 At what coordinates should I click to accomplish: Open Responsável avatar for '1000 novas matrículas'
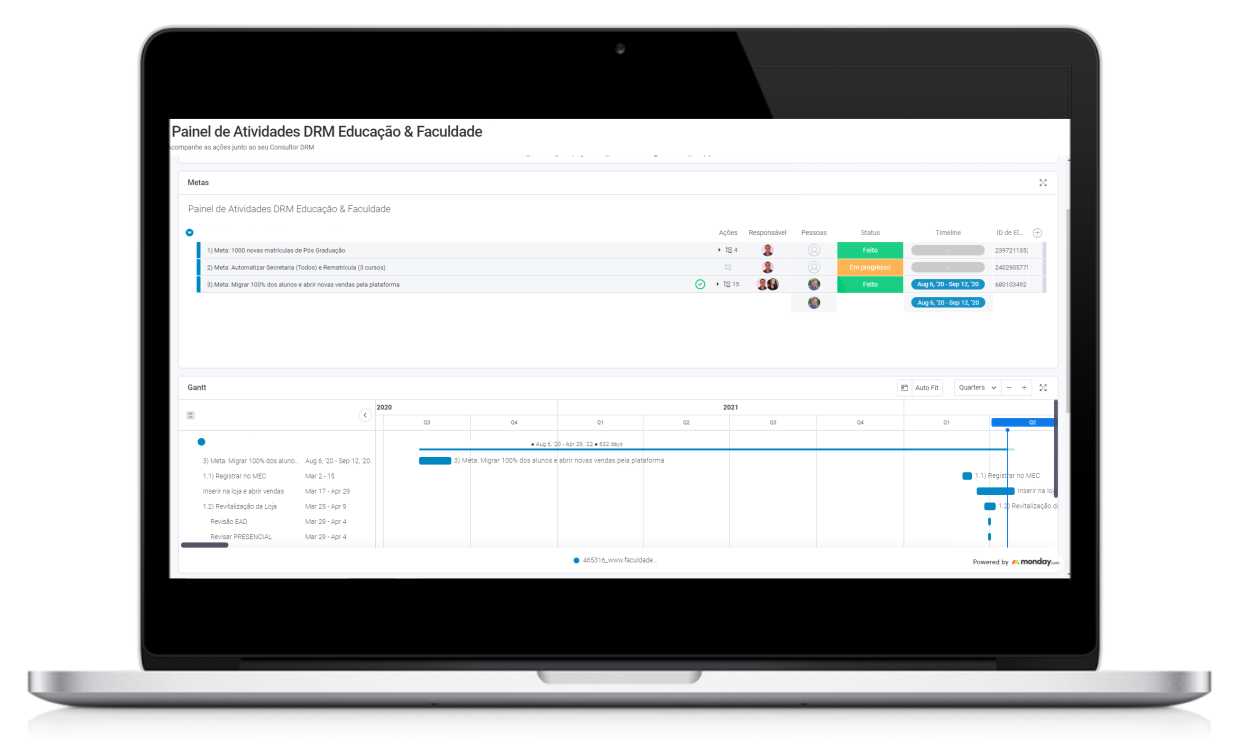point(767,250)
